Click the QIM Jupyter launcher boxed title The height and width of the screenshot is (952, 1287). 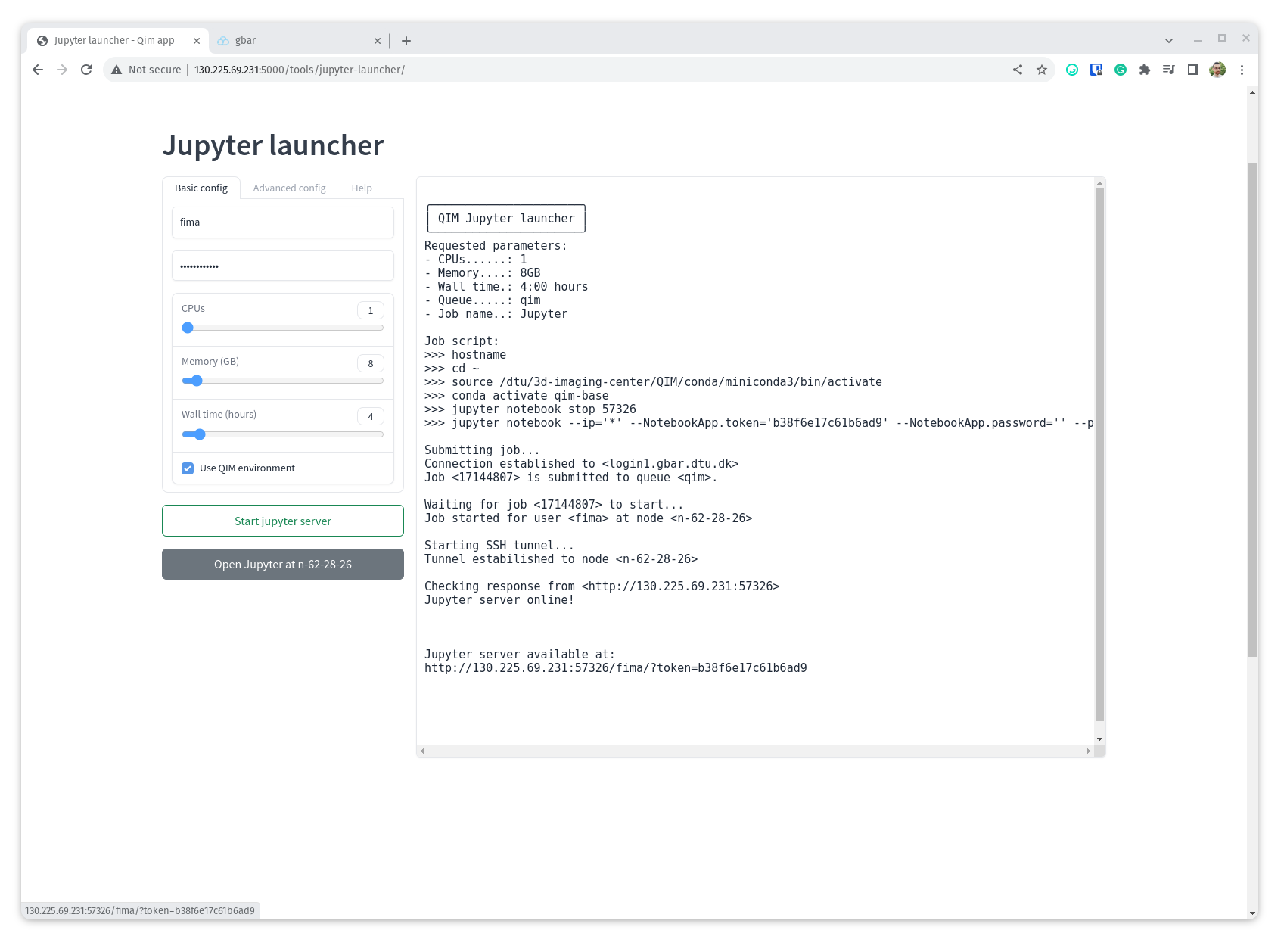click(x=506, y=219)
